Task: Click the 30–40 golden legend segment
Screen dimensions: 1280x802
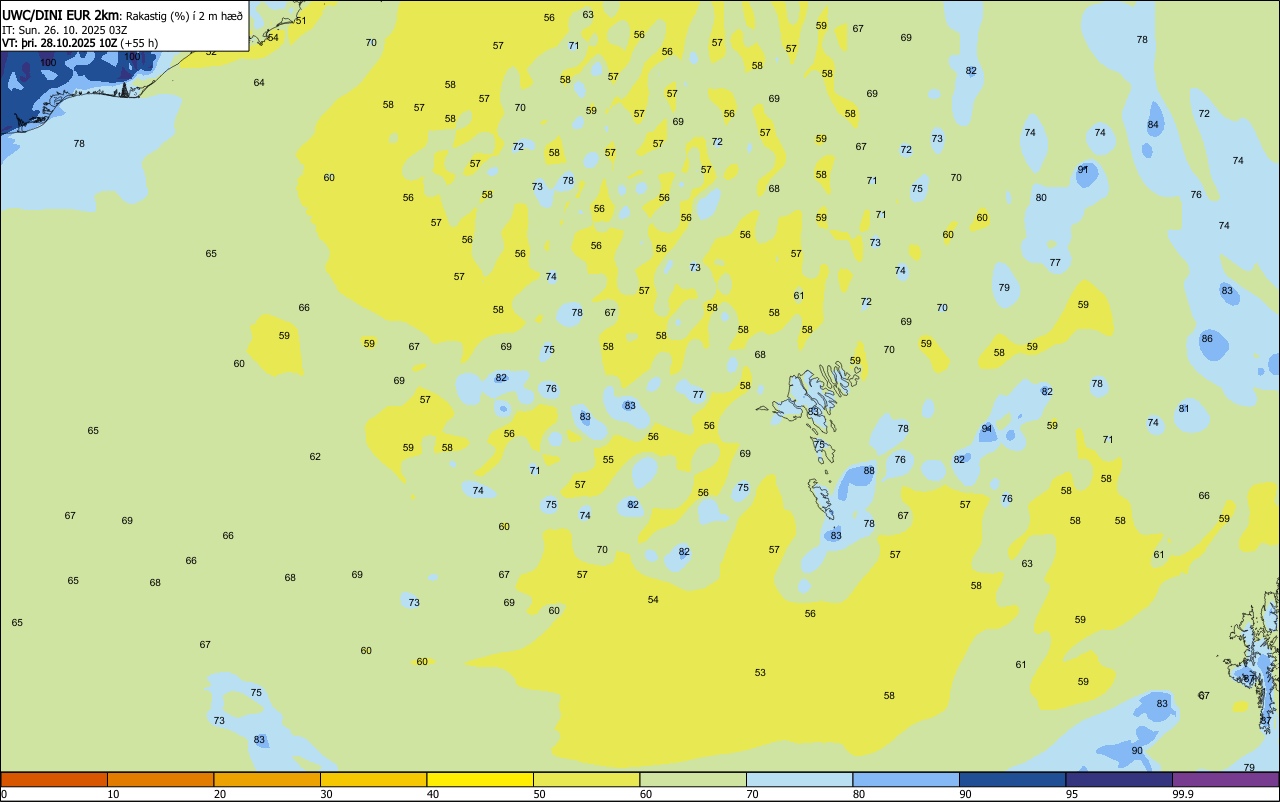Action: tap(373, 779)
